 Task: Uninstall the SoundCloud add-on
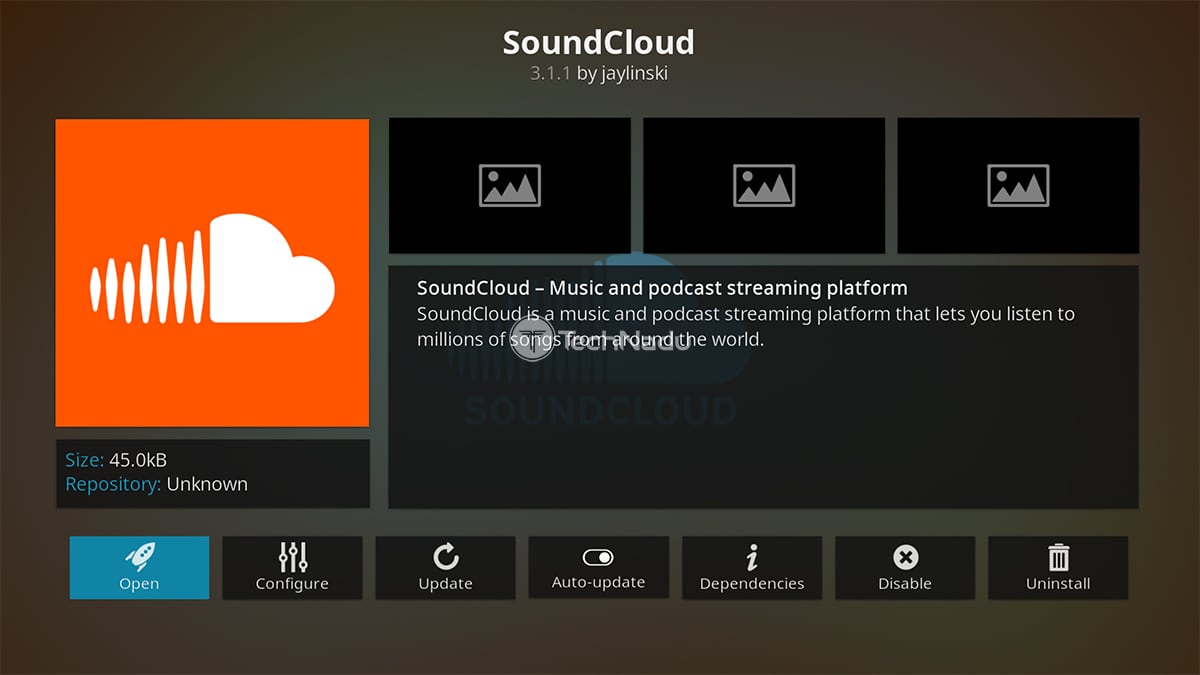[1058, 568]
